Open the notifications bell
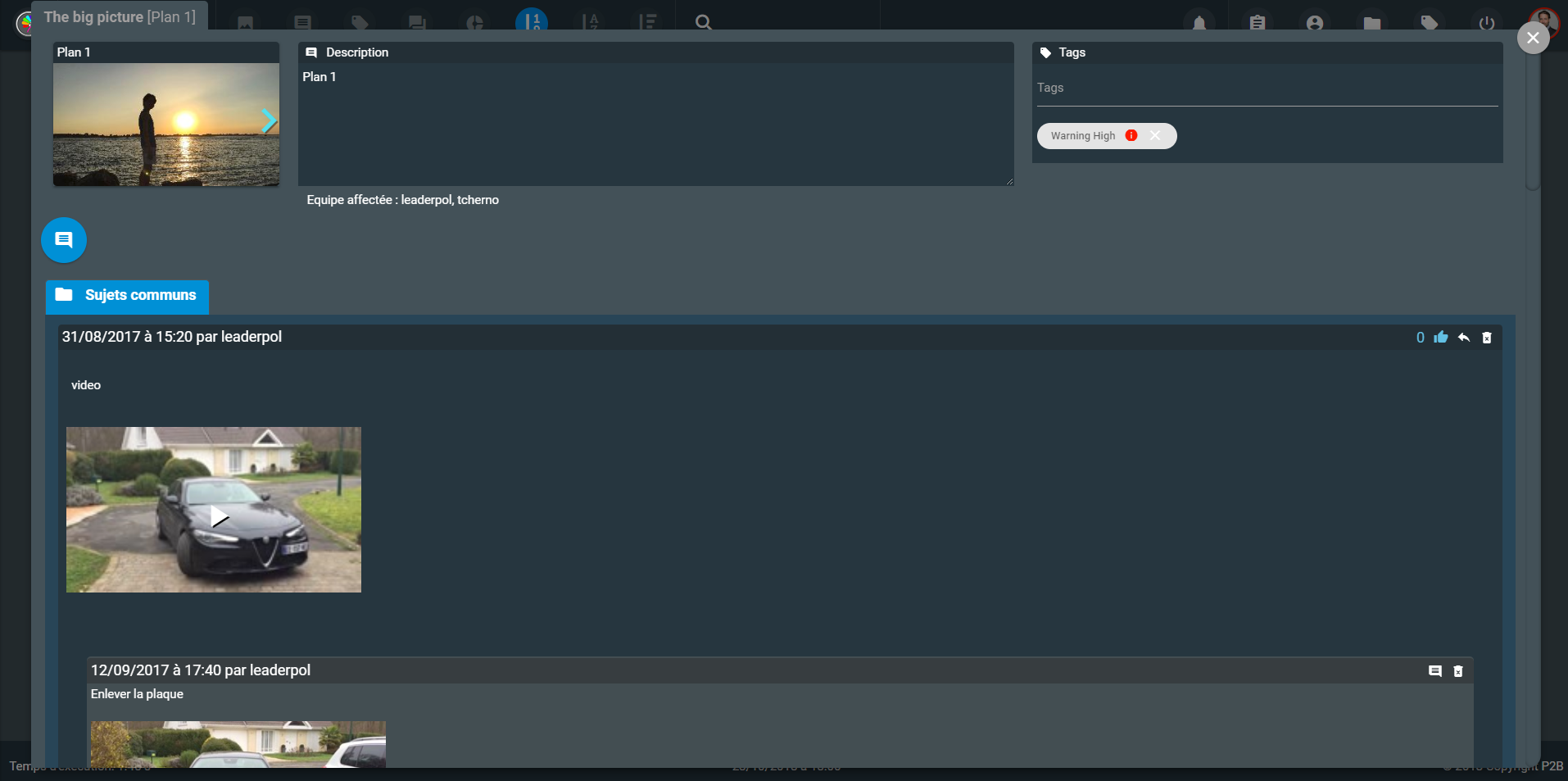 click(x=1199, y=22)
